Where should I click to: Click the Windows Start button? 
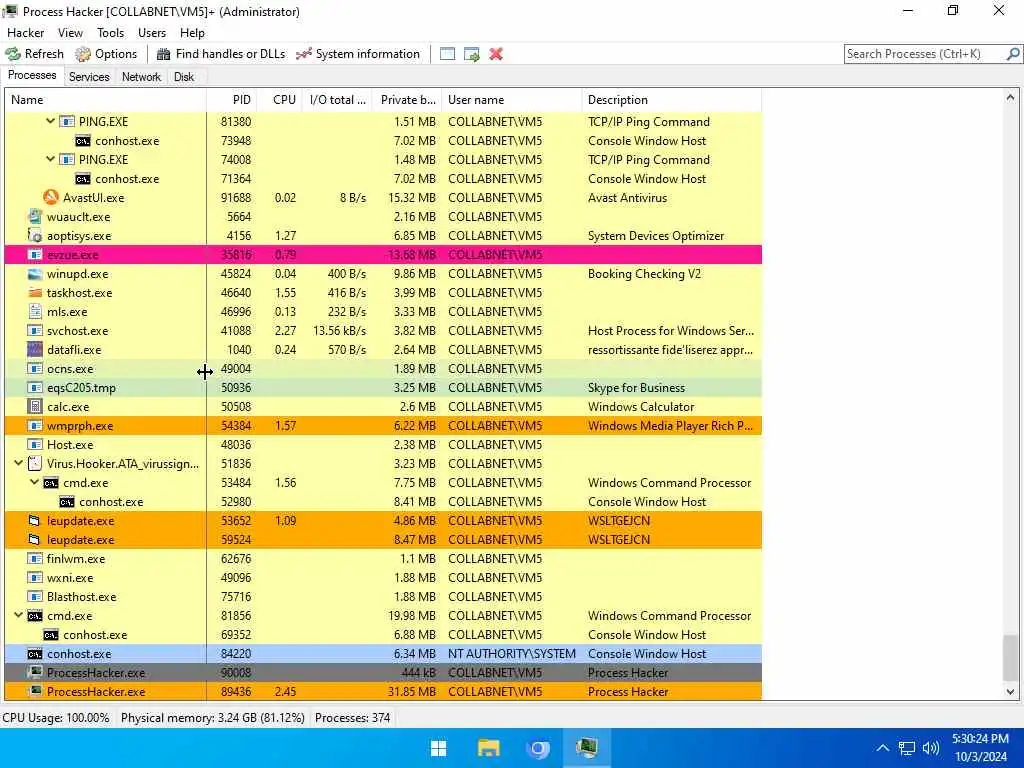(x=438, y=748)
